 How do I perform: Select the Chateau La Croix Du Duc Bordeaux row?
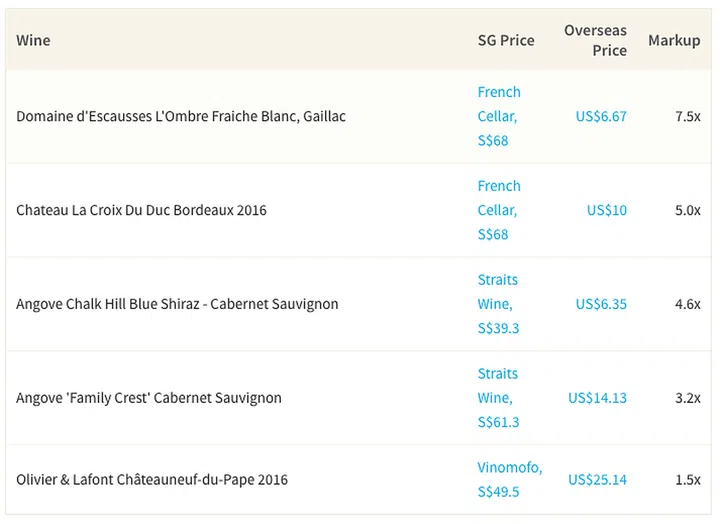pyautogui.click(x=141, y=210)
